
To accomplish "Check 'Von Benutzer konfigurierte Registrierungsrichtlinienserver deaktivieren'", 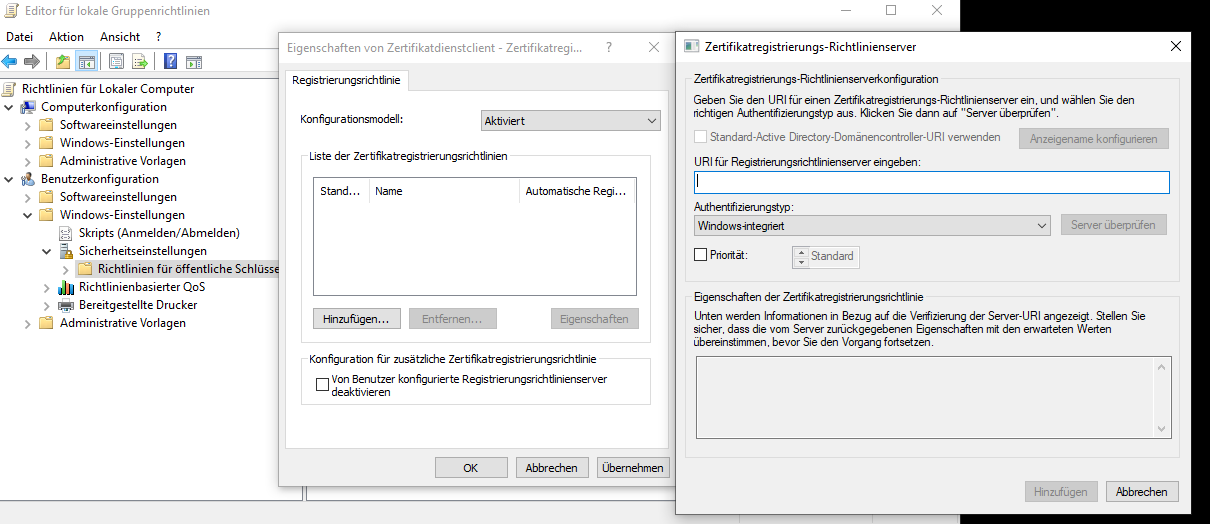I will point(322,384).
